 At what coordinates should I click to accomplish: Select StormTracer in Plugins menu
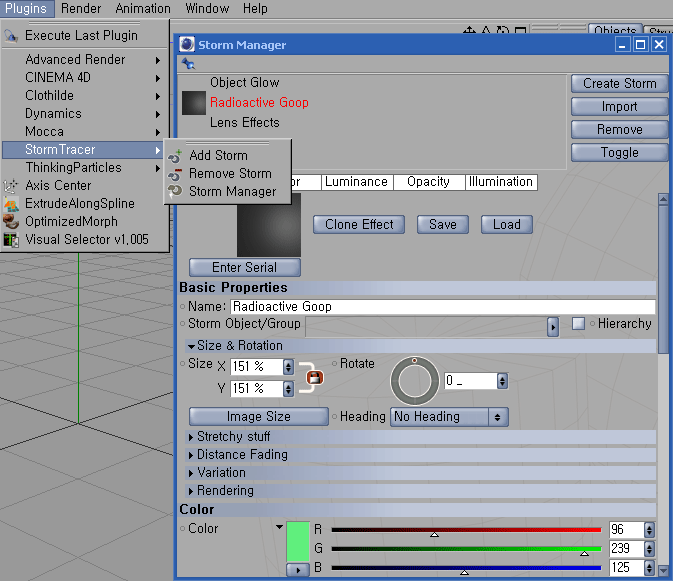[82, 150]
